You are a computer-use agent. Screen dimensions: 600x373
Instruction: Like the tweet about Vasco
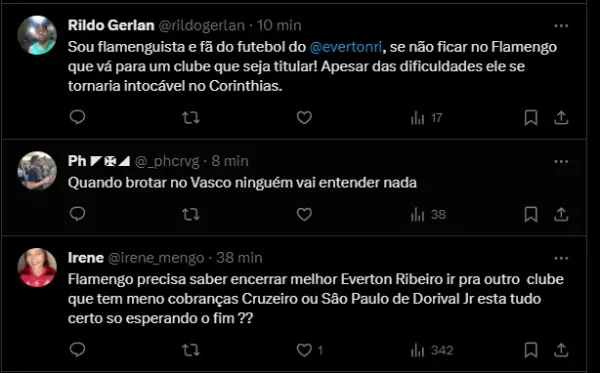coord(304,214)
